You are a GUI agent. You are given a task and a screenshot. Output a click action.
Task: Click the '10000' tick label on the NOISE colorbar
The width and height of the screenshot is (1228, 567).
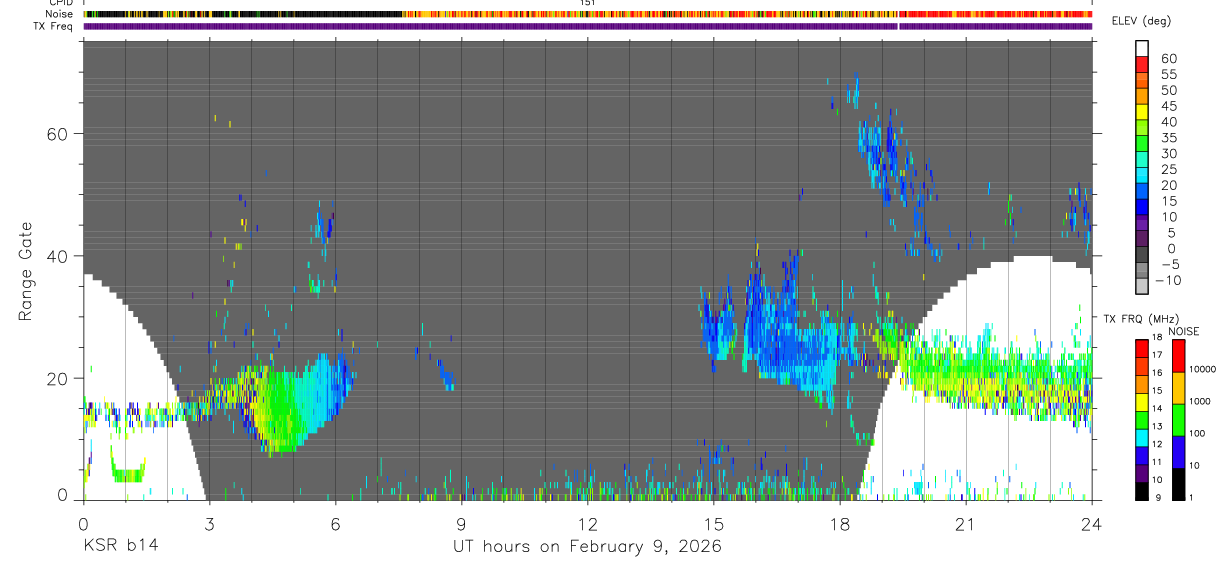(x=1201, y=370)
